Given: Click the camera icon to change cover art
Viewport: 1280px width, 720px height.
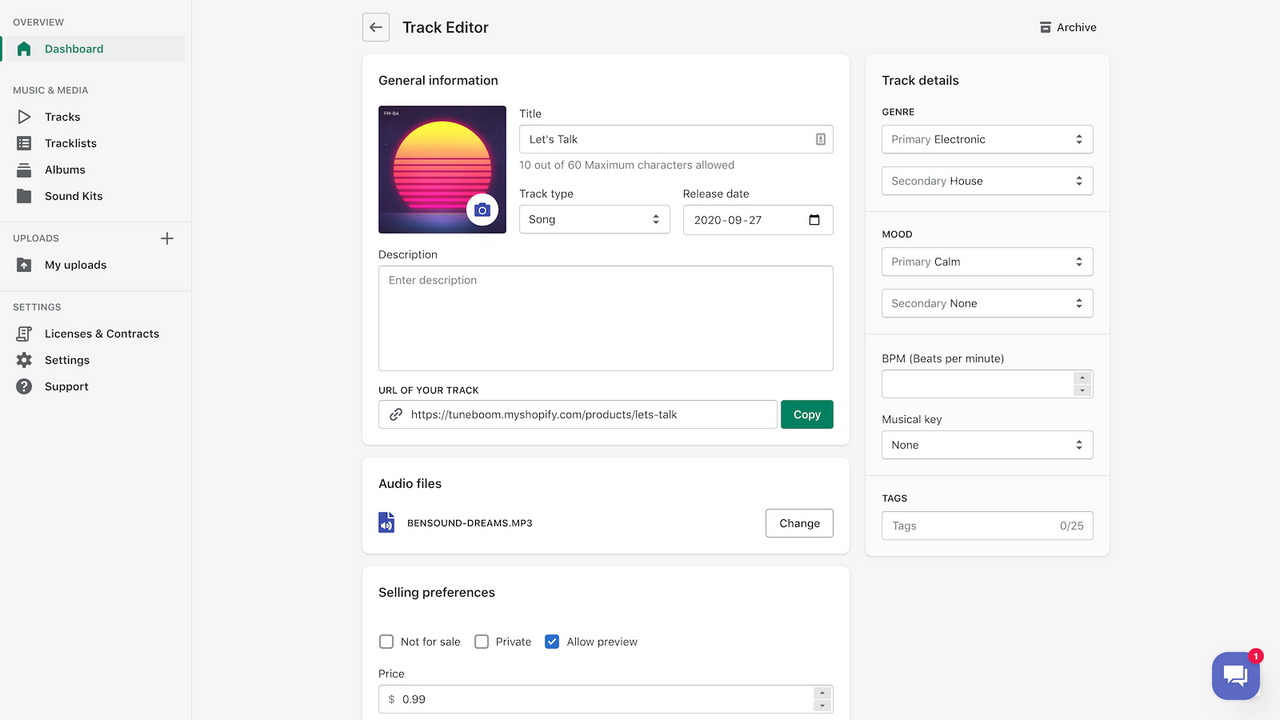Looking at the screenshot, I should [x=483, y=209].
